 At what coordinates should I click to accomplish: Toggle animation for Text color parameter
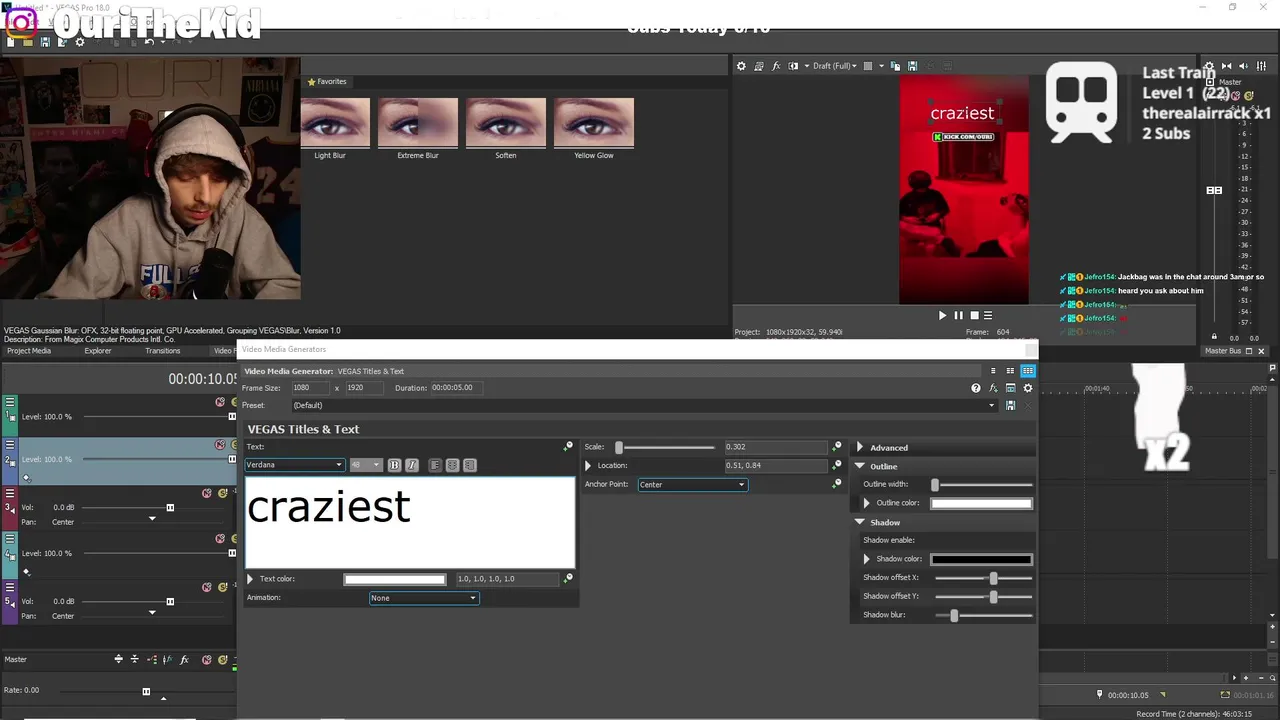tap(568, 578)
